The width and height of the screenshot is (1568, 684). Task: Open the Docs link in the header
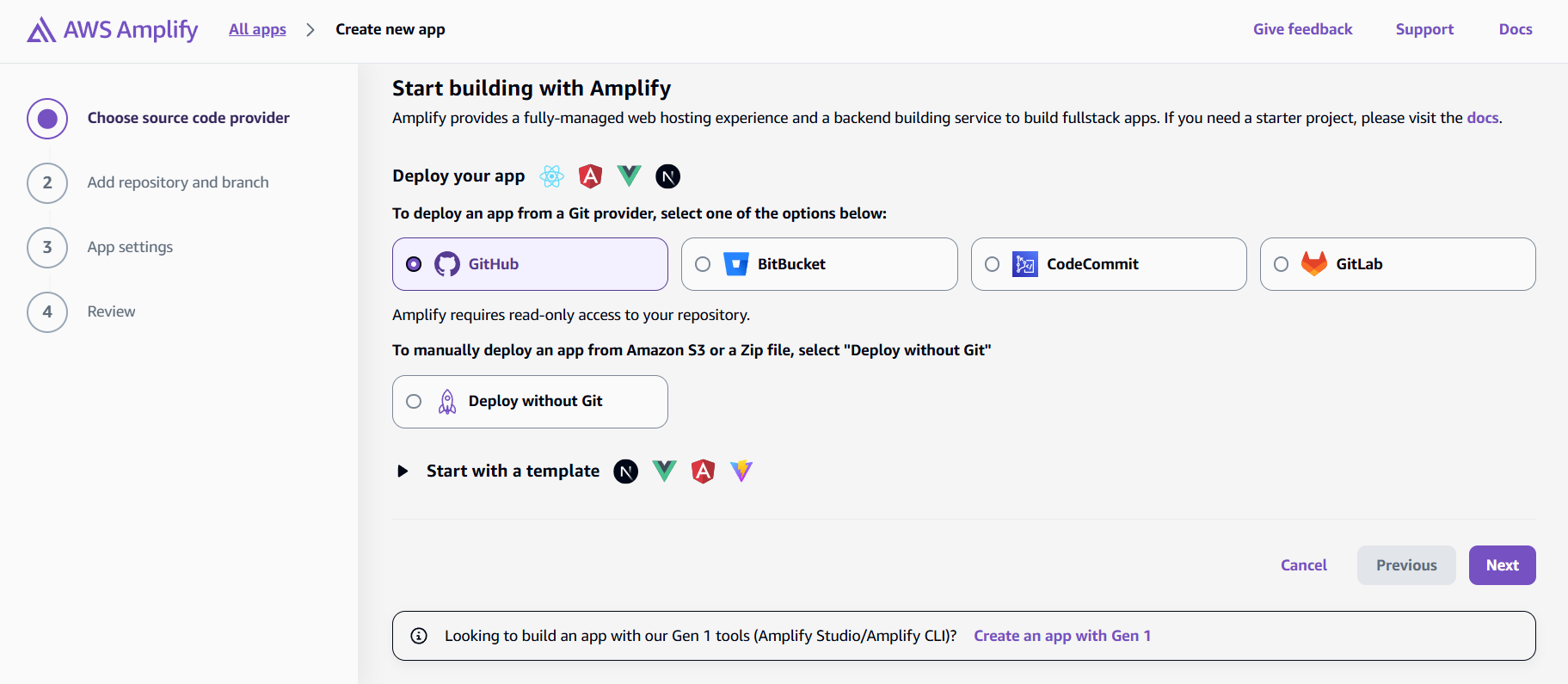click(x=1516, y=29)
